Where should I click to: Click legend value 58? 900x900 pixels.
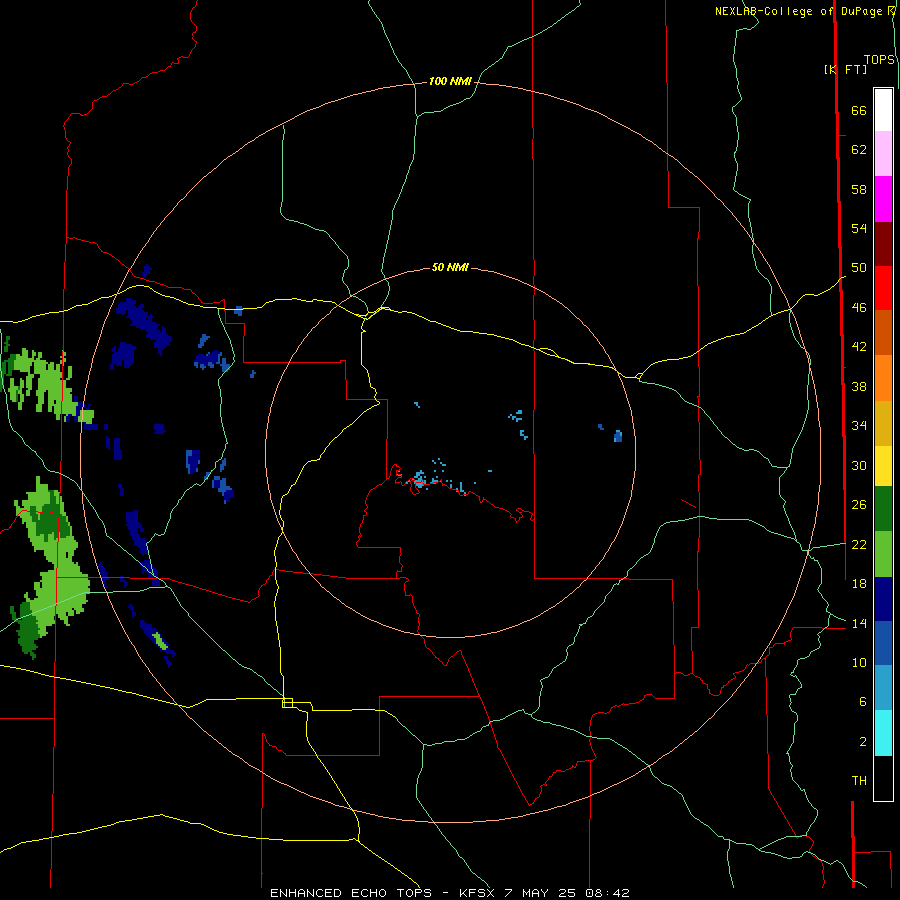tap(859, 189)
